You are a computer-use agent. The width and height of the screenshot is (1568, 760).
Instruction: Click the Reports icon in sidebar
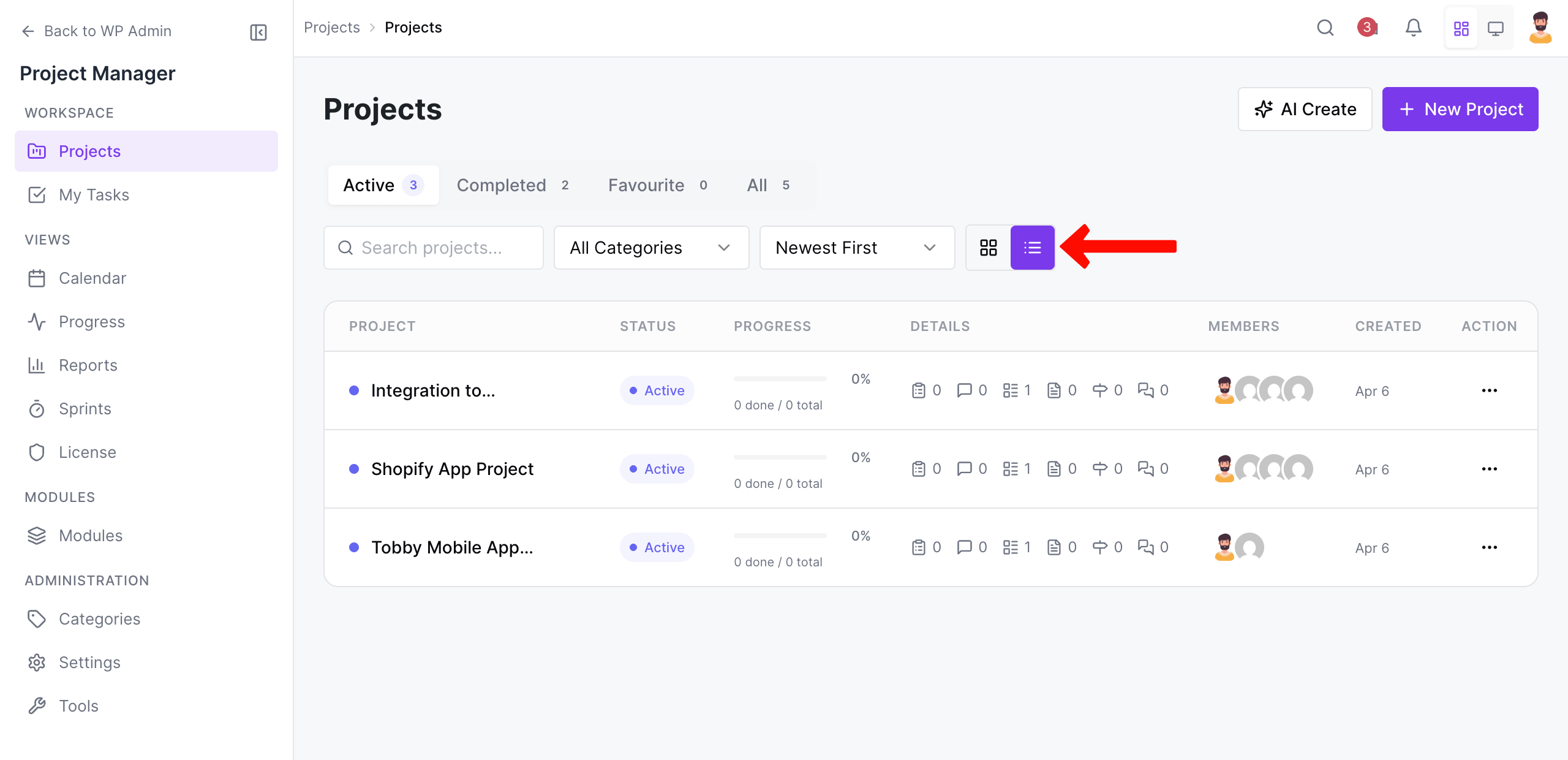pos(37,365)
